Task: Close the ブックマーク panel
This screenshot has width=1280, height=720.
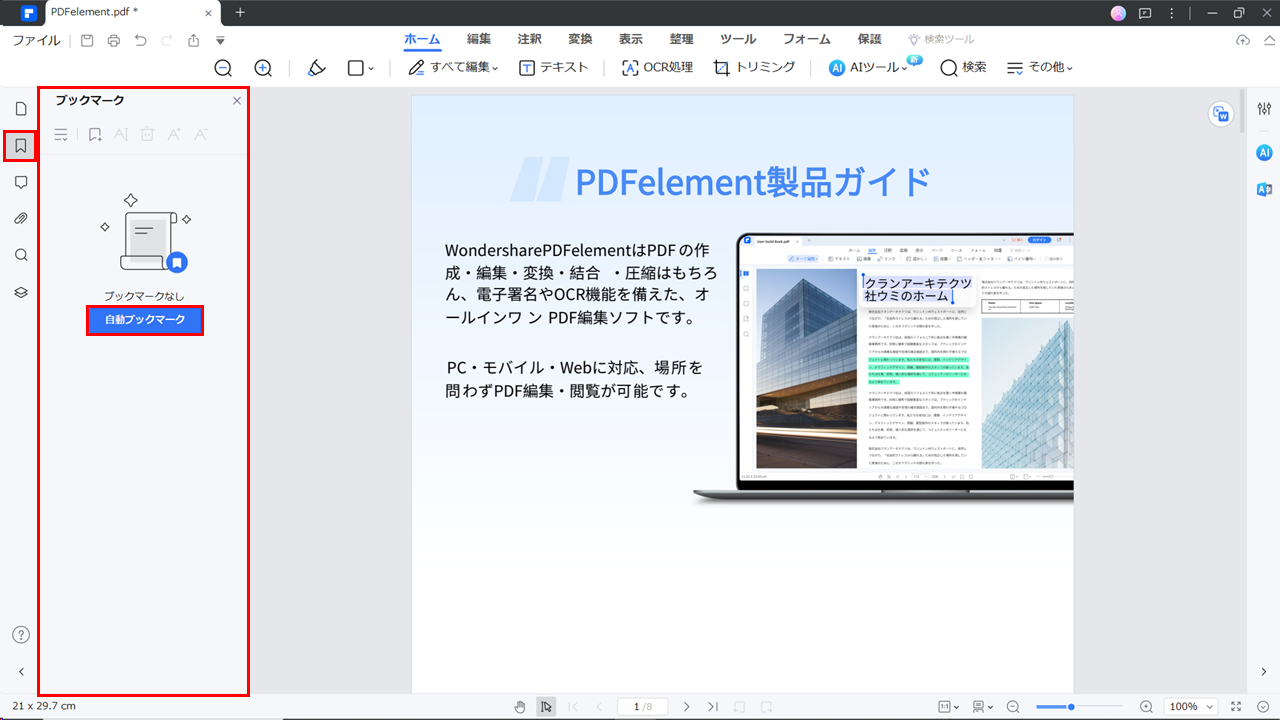Action: (237, 101)
